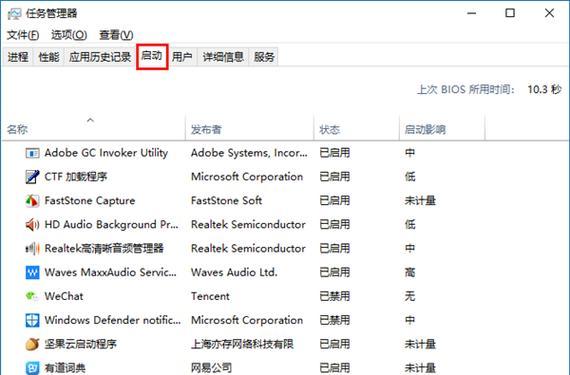
Task: Click the FastStone Capture icon
Action: tap(32, 201)
